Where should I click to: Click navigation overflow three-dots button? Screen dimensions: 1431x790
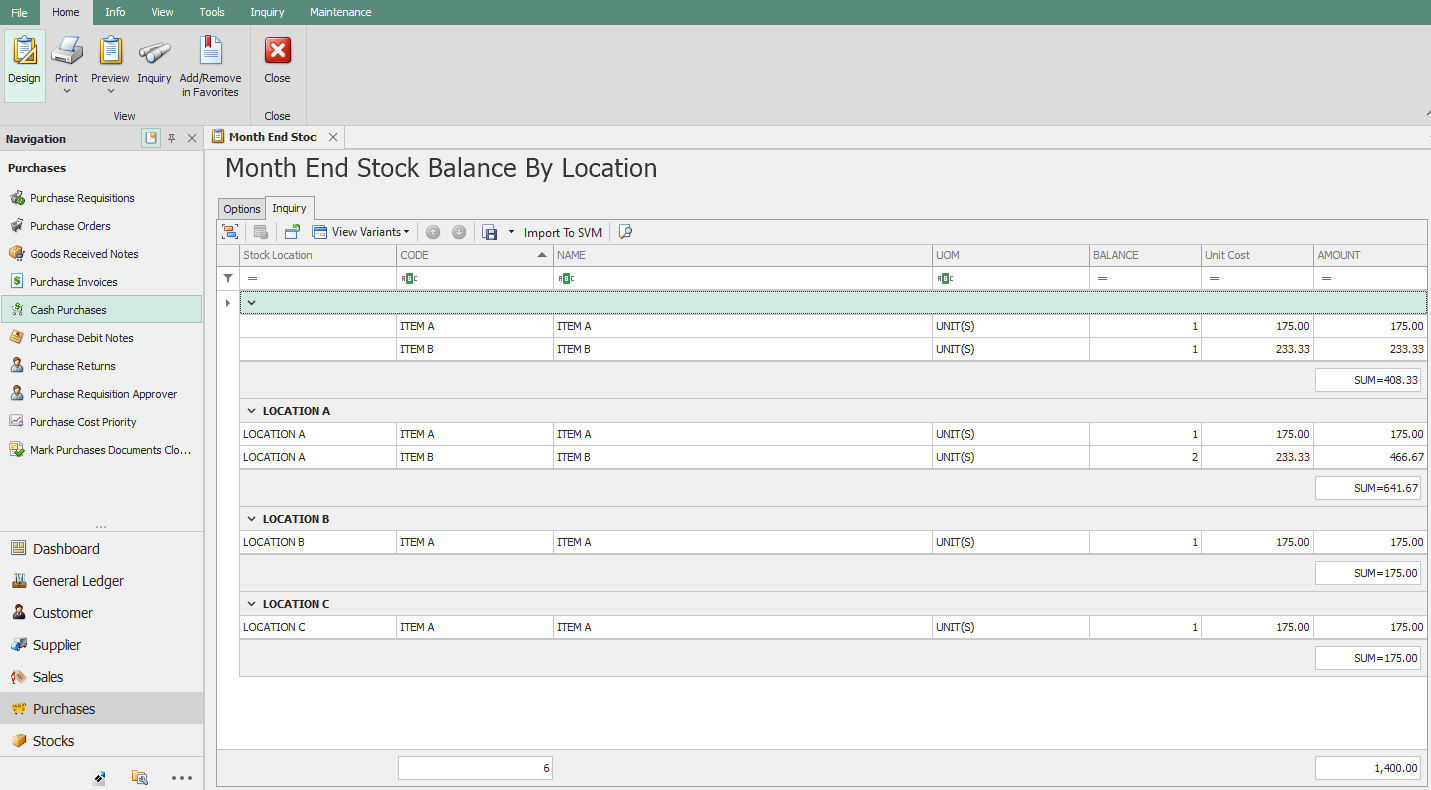[181, 777]
